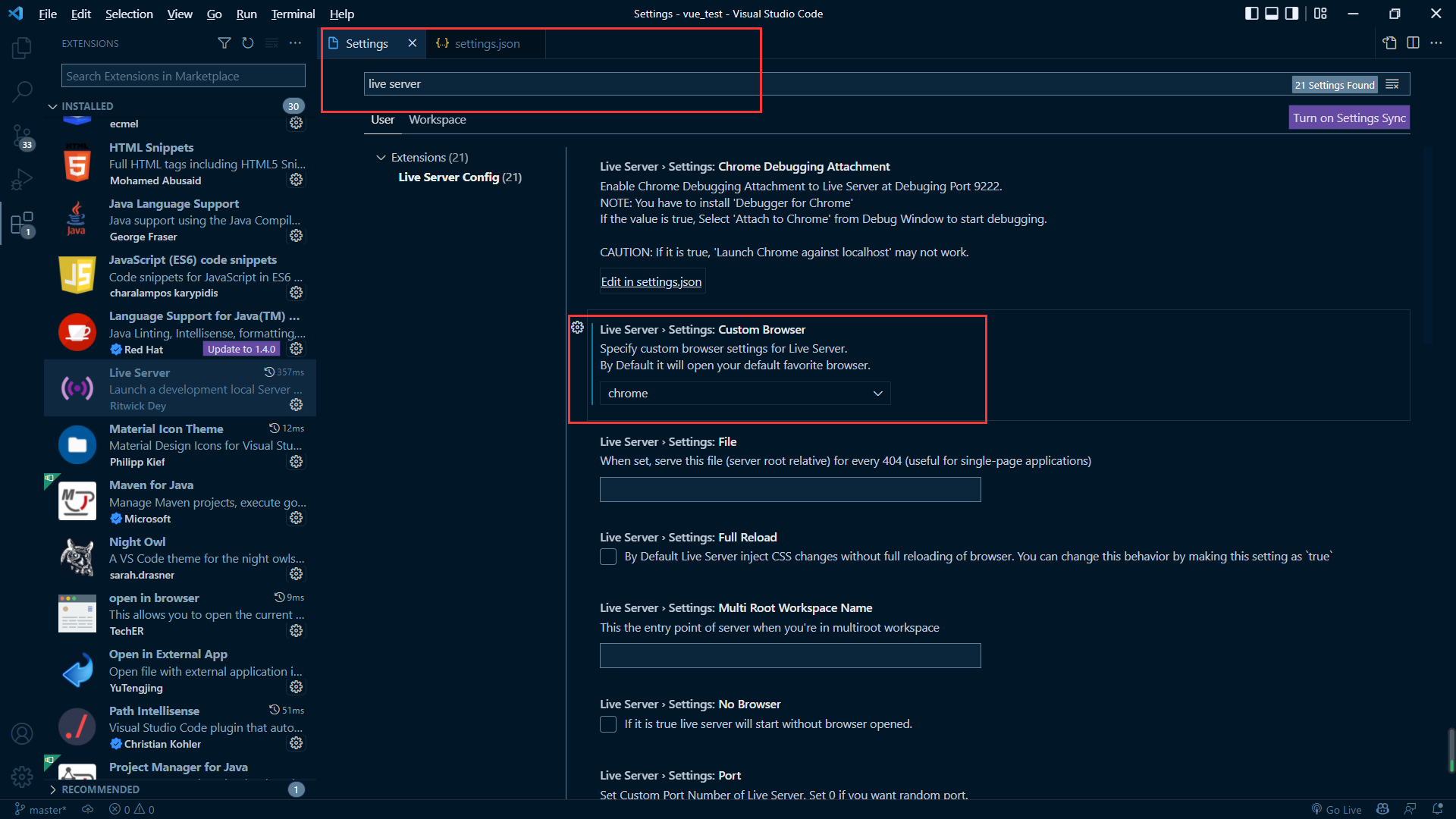Open the Manage gear in activity bar

click(x=22, y=777)
